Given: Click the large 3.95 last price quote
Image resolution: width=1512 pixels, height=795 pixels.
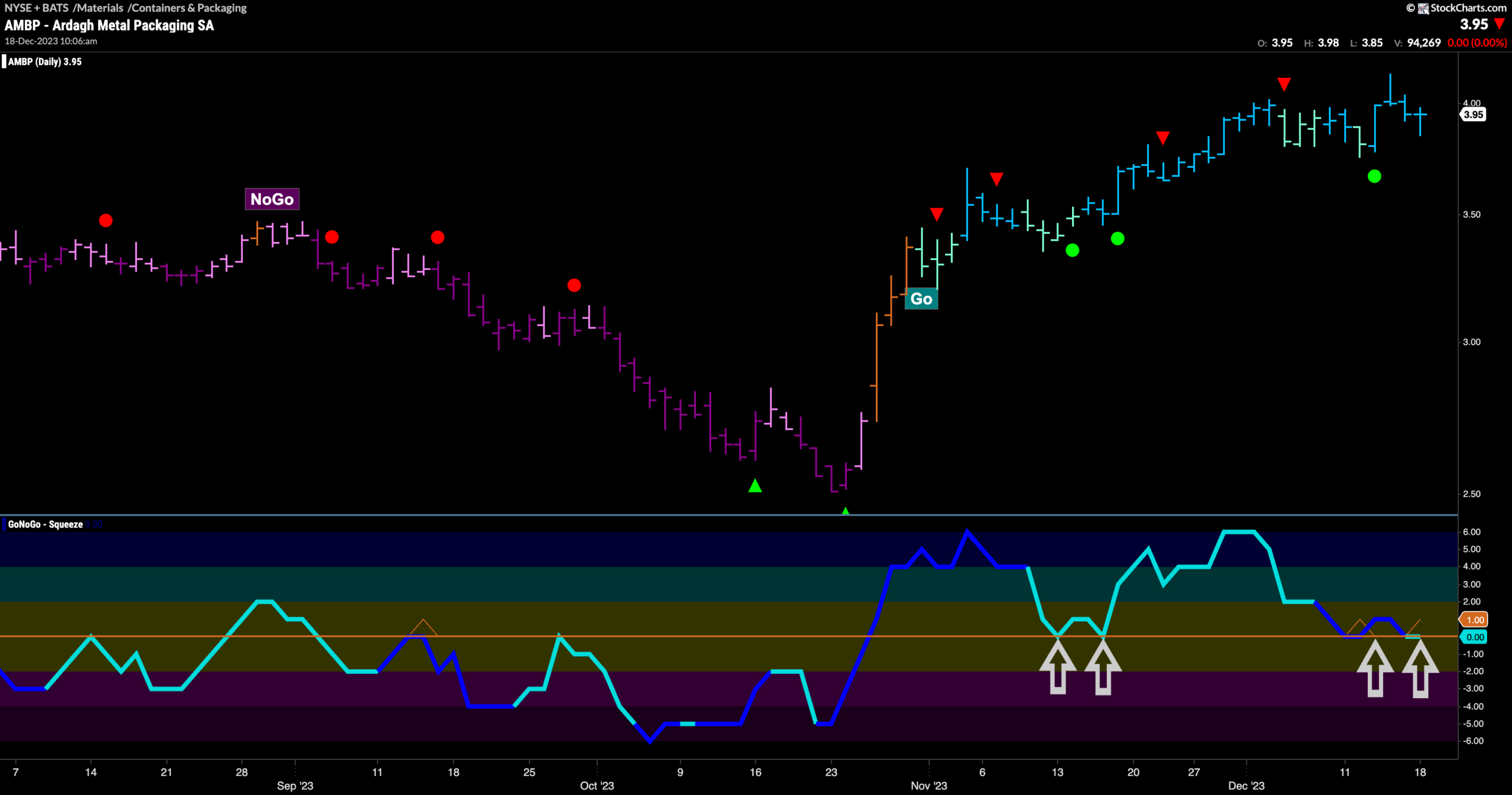Looking at the screenshot, I should [x=1474, y=24].
